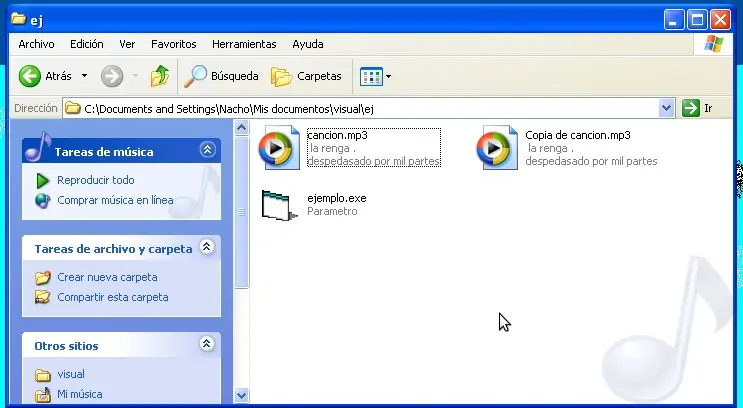
Task: Click the green Atrás back arrow
Action: coord(30,76)
